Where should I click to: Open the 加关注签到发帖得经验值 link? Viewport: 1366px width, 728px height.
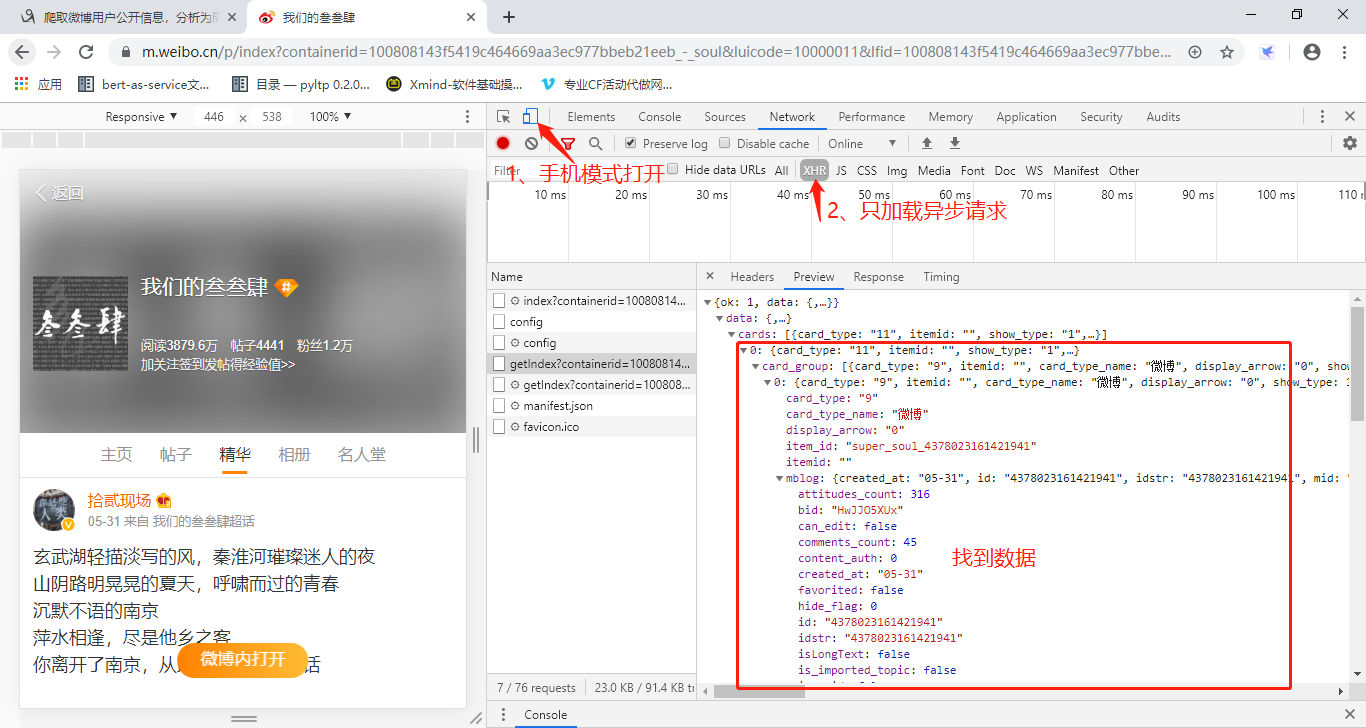click(218, 364)
